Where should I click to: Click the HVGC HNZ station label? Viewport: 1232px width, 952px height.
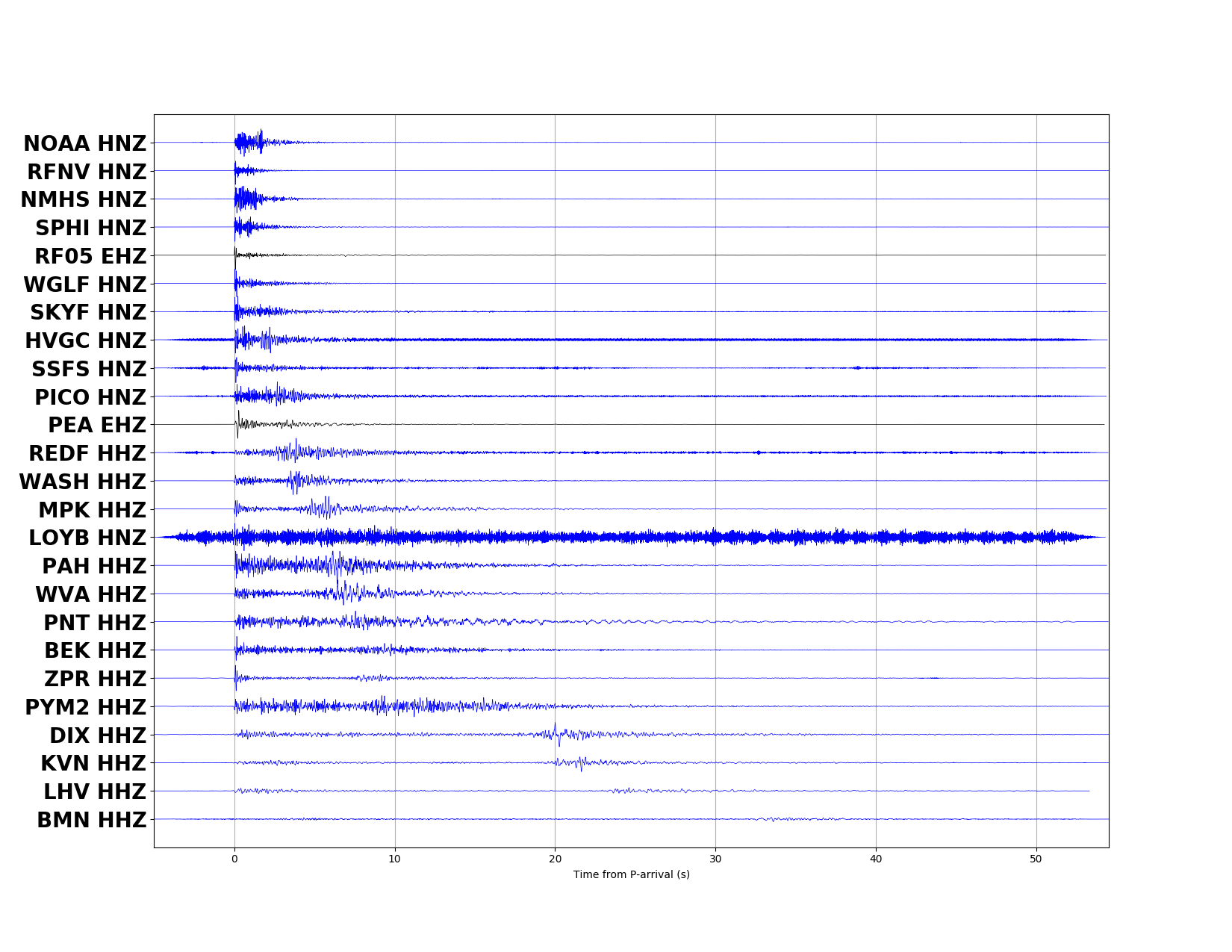85,340
